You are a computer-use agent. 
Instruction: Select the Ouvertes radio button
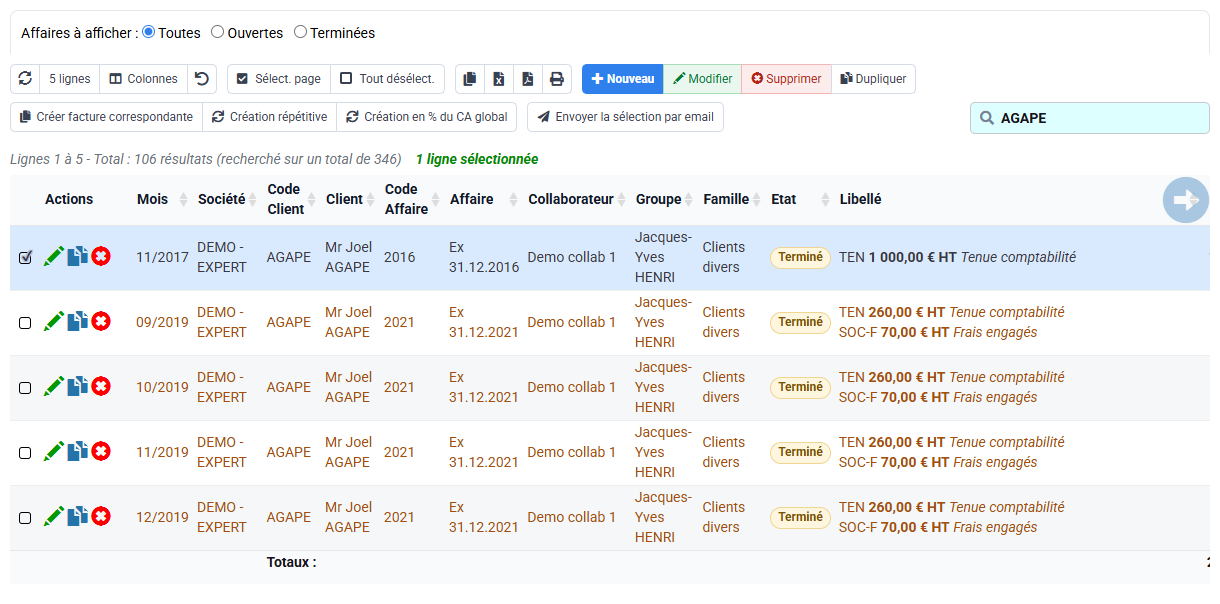coord(217,32)
